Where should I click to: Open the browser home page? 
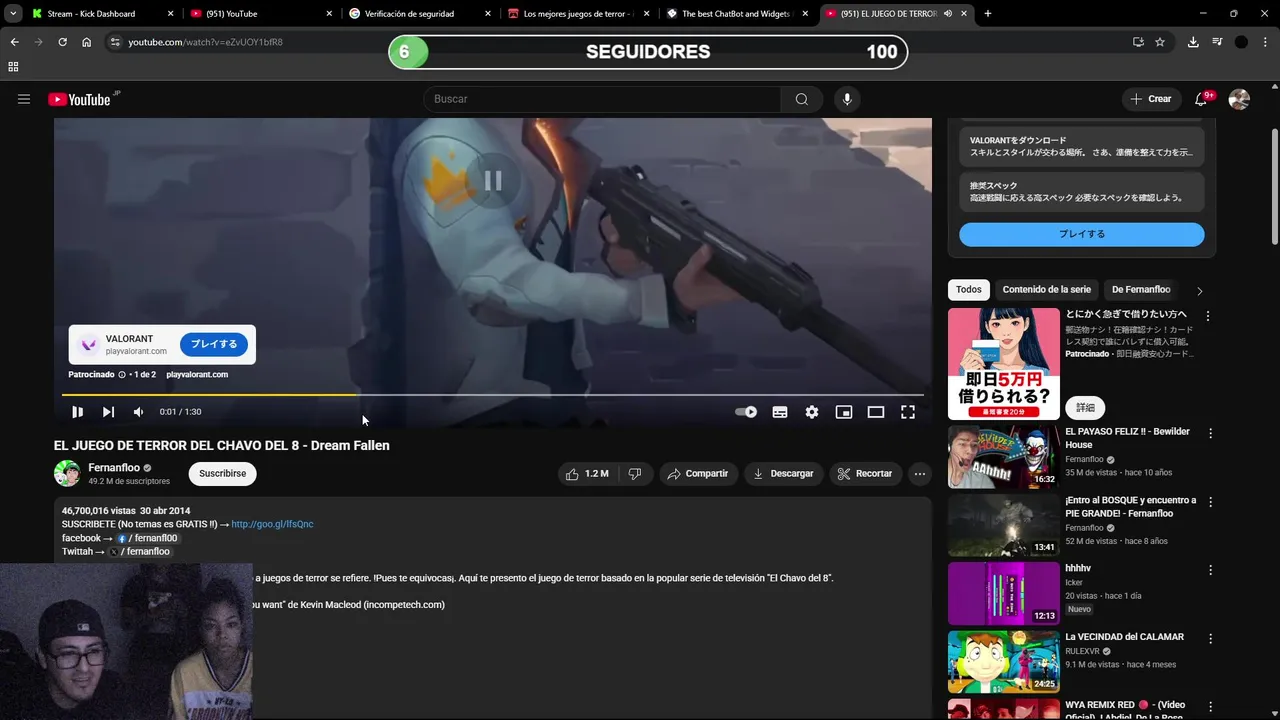point(87,42)
